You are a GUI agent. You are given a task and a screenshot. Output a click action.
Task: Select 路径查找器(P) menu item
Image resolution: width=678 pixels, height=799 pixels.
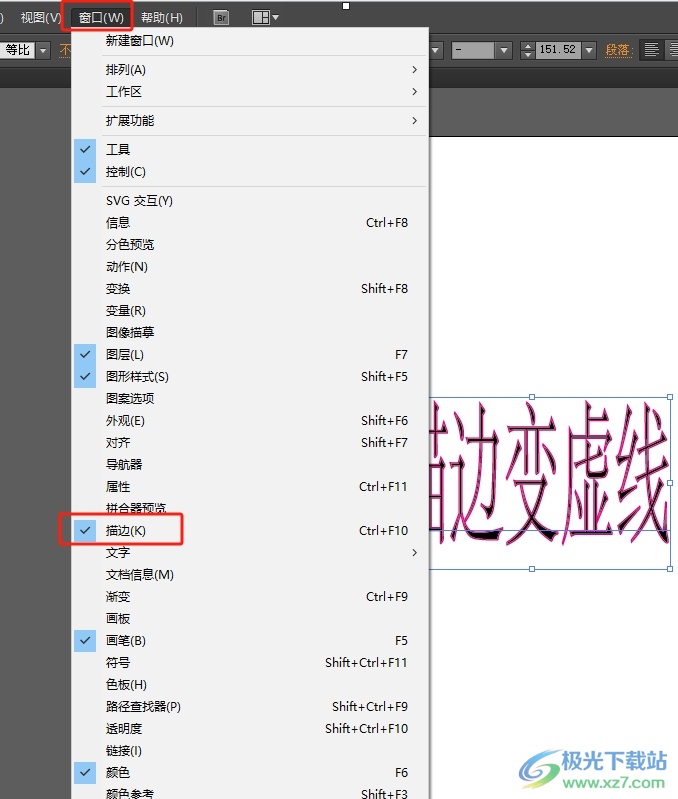click(250, 706)
